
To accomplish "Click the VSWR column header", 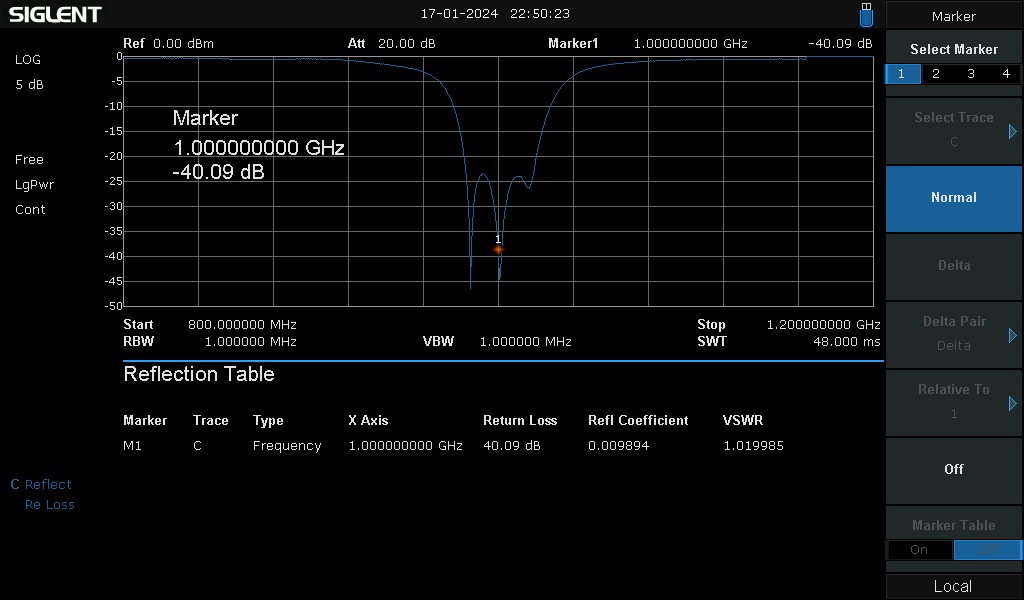I will (743, 420).
